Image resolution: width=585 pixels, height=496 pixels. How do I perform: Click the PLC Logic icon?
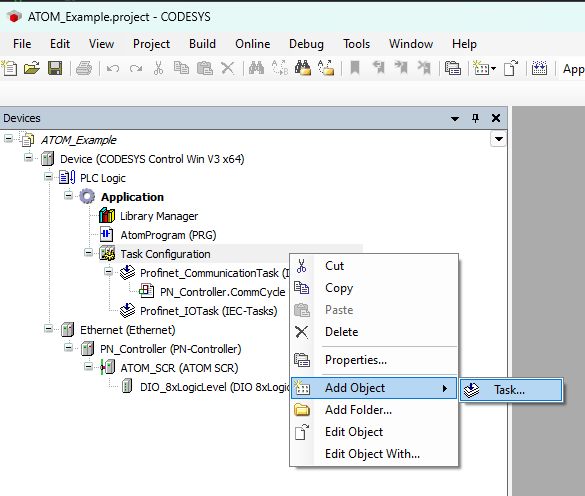67,178
